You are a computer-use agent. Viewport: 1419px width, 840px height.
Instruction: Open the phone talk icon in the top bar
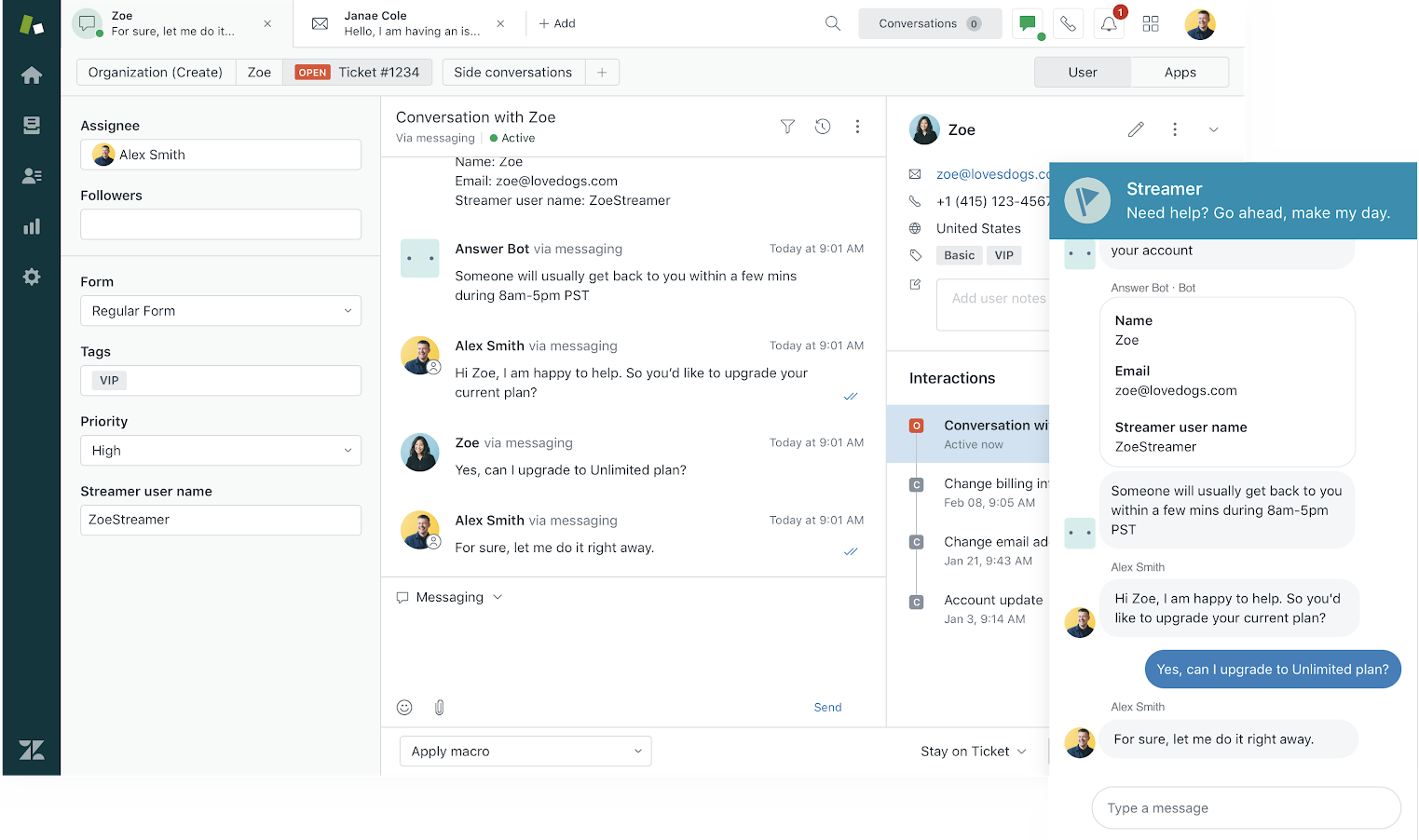pos(1069,24)
